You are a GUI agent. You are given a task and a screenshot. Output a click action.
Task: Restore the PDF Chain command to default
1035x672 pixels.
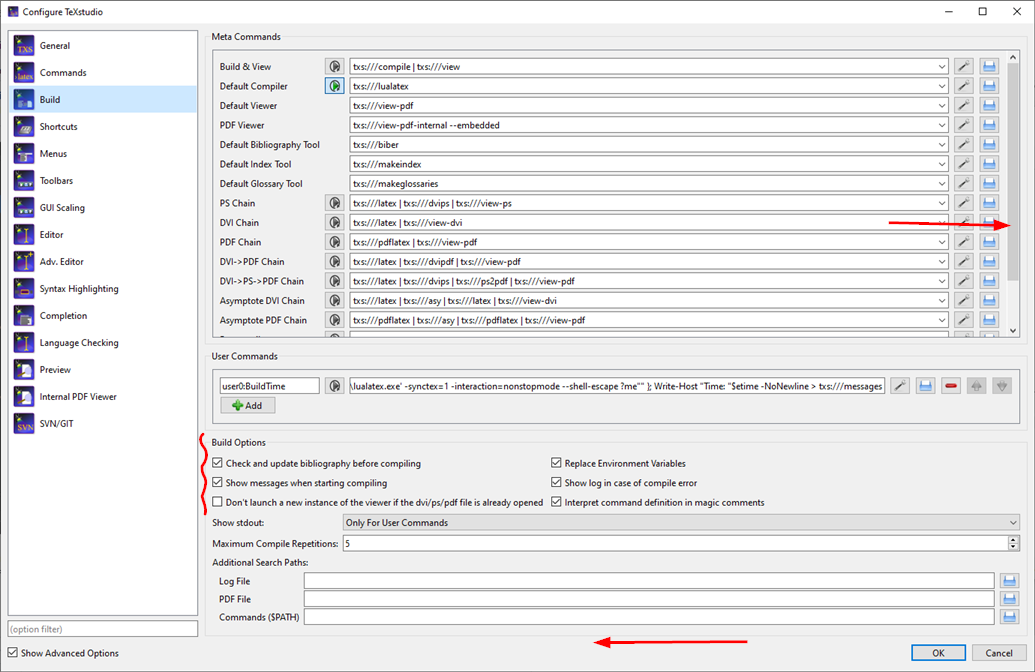point(989,241)
